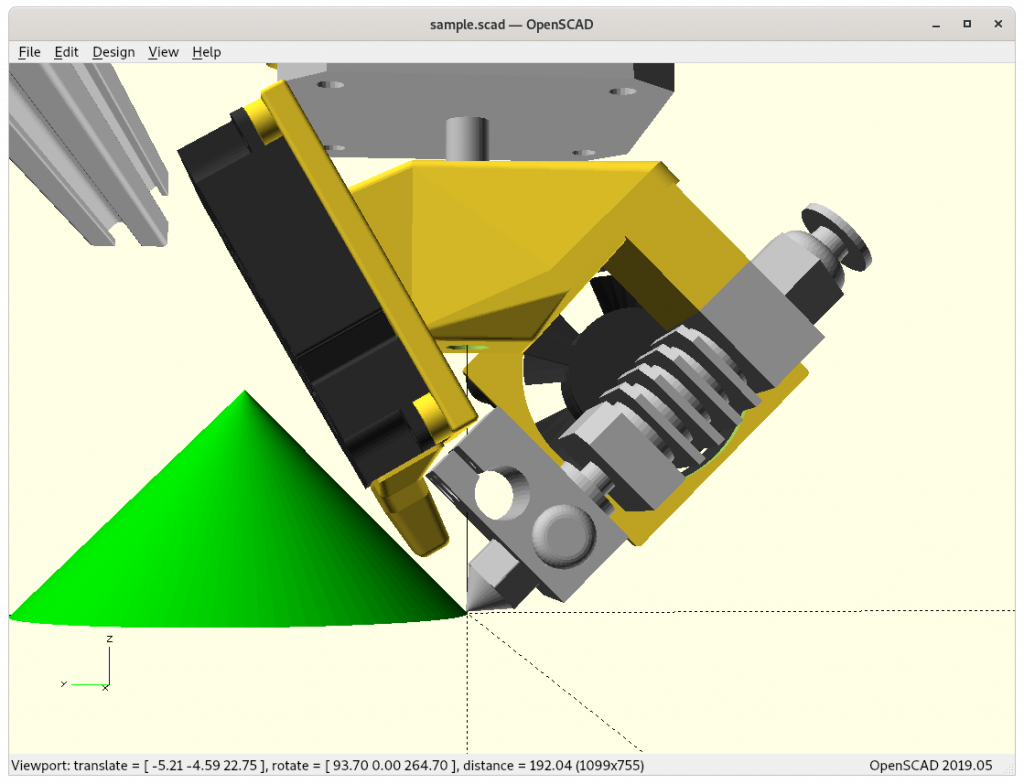The width and height of the screenshot is (1024, 784).
Task: Minimize the OpenSCAD window
Action: tap(936, 25)
